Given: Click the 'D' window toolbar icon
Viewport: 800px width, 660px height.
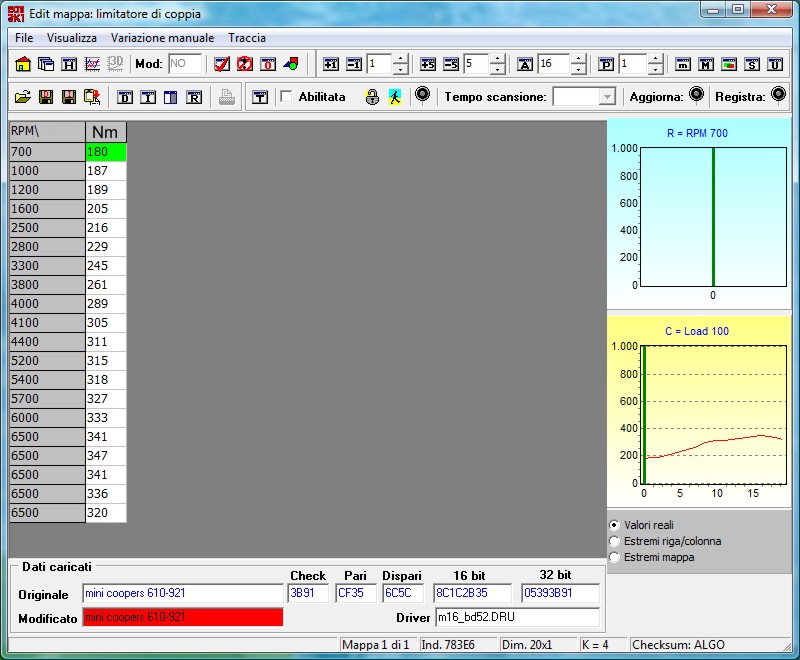Looking at the screenshot, I should click(x=125, y=97).
